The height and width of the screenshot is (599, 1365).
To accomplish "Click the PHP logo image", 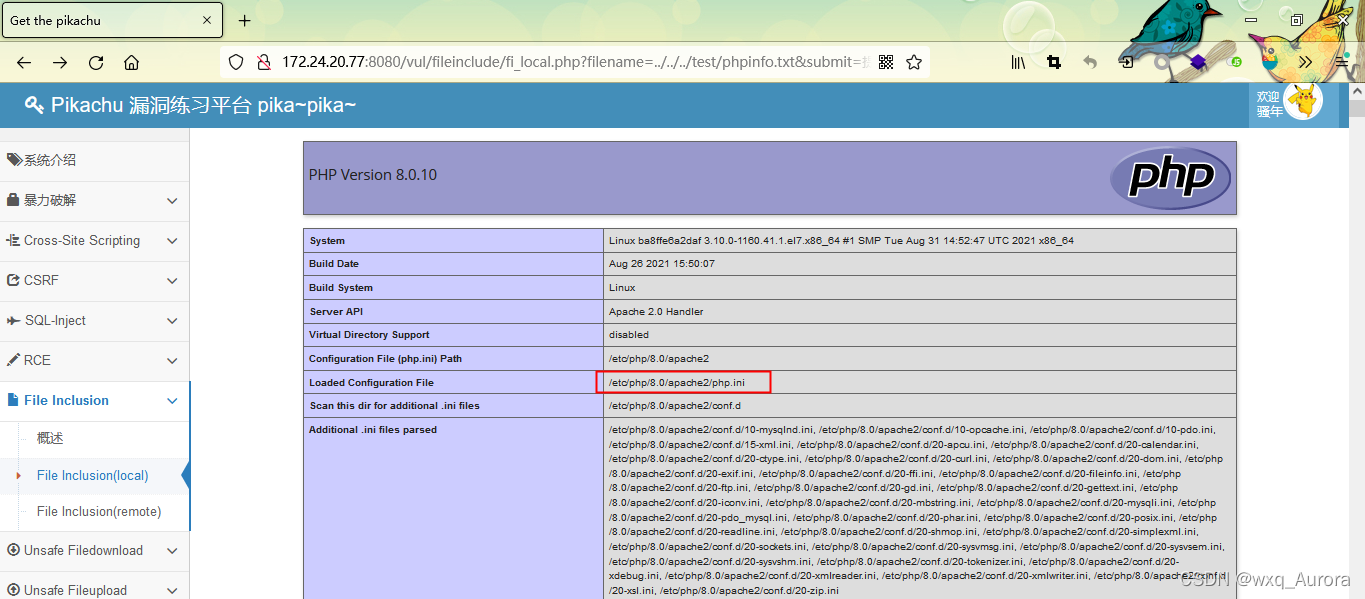I will tap(1170, 177).
